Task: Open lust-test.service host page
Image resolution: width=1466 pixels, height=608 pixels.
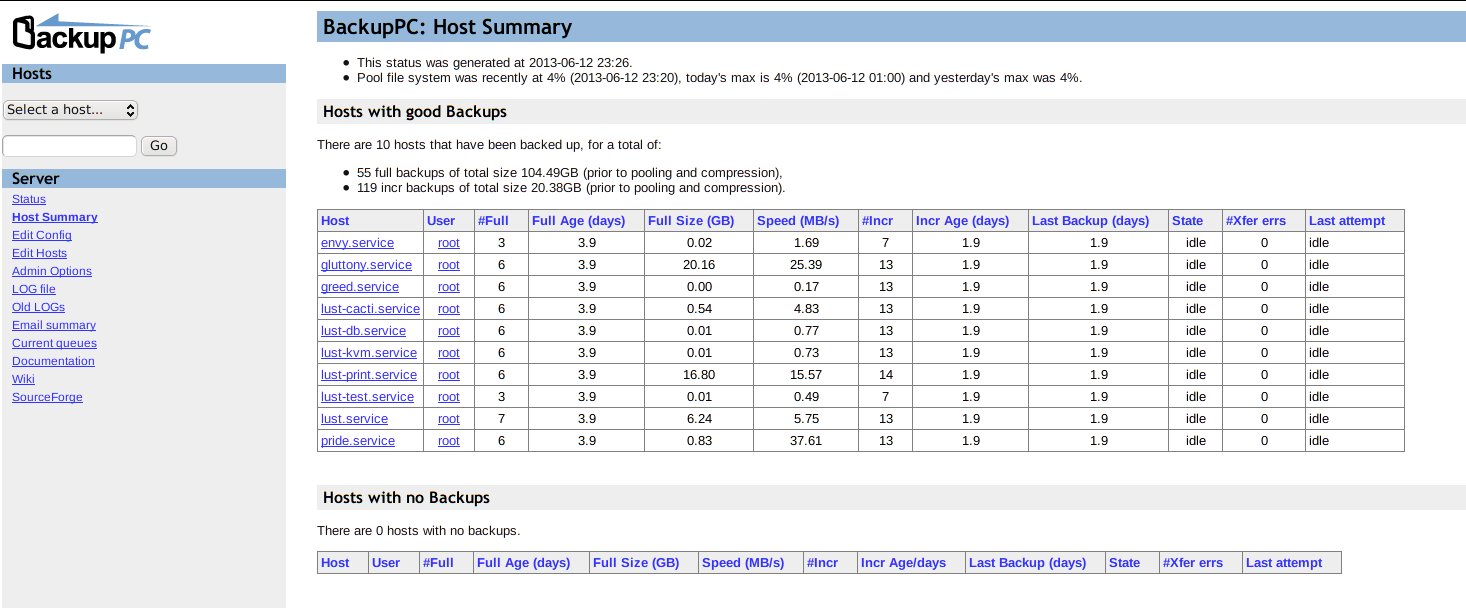Action: coord(367,397)
